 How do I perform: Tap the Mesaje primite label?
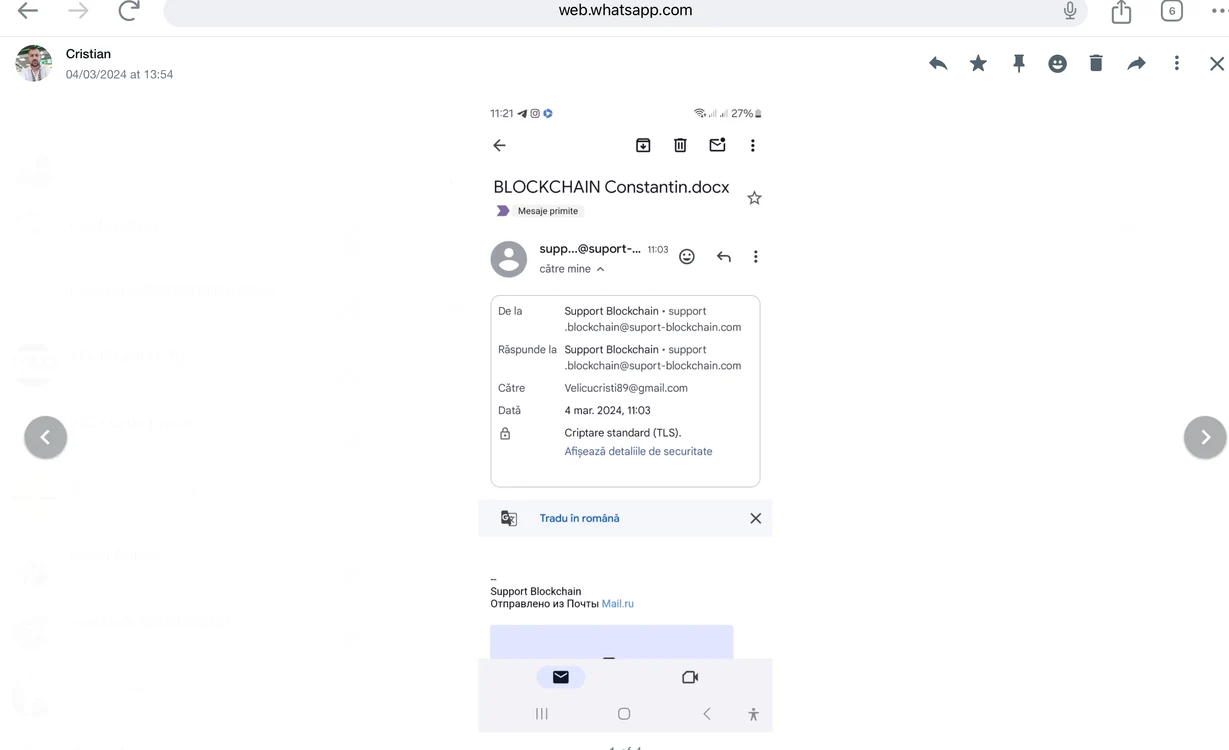coord(547,211)
